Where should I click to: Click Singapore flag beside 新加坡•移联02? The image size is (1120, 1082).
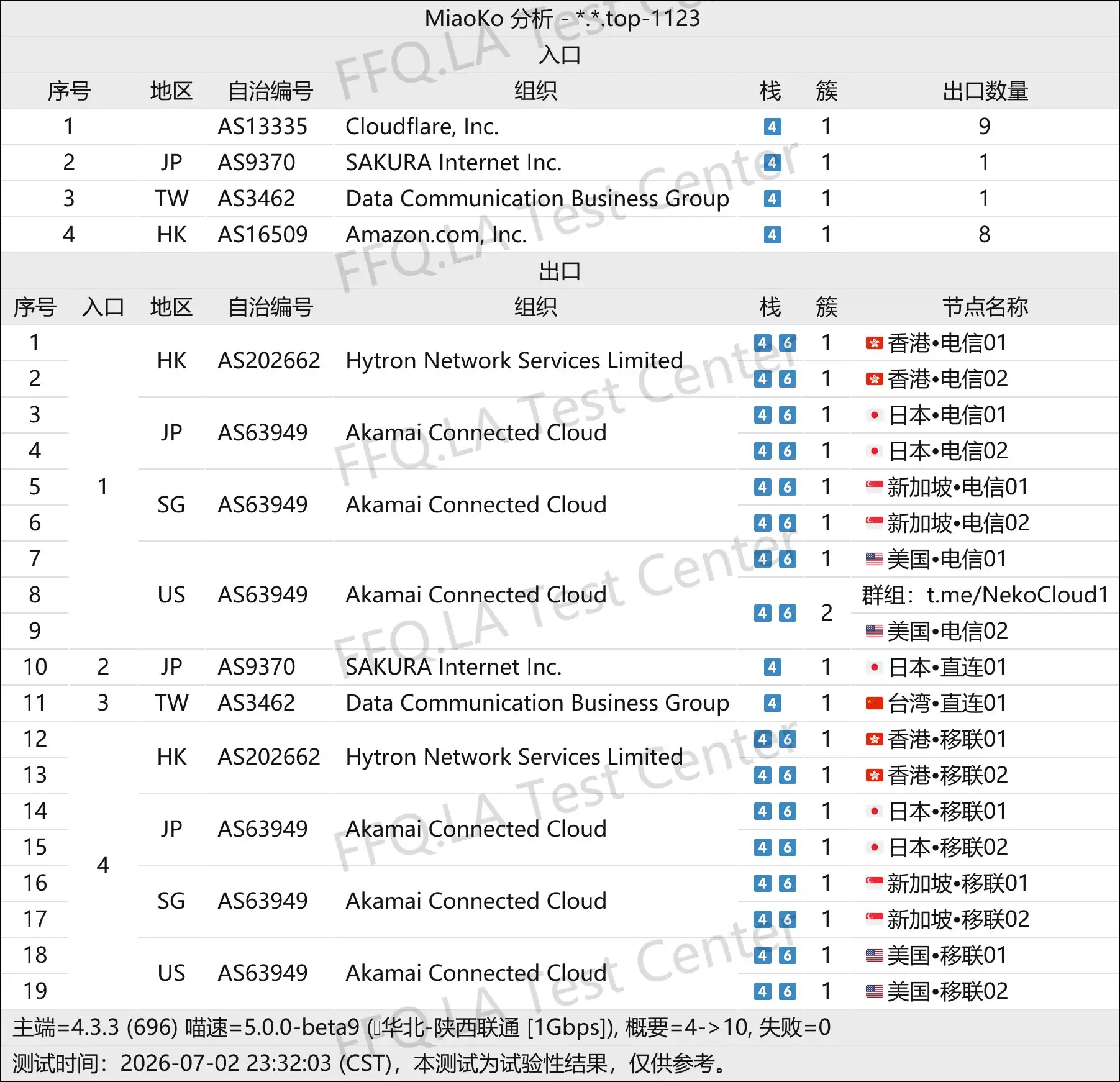(874, 919)
